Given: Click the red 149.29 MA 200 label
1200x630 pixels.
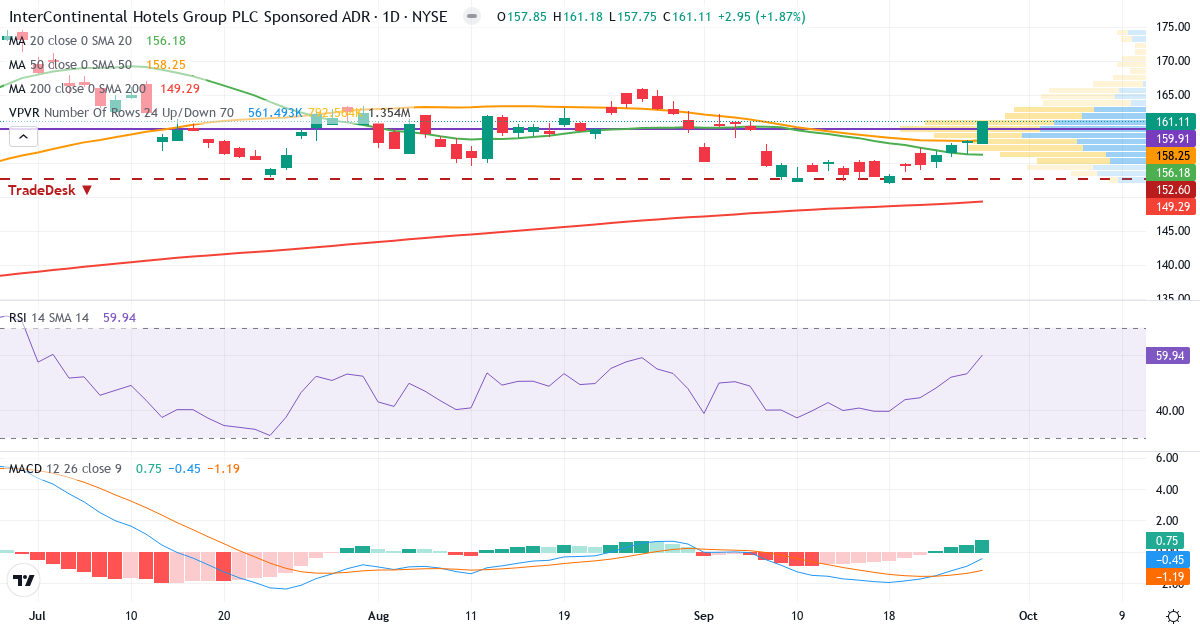Looking at the screenshot, I should coord(1172,207).
